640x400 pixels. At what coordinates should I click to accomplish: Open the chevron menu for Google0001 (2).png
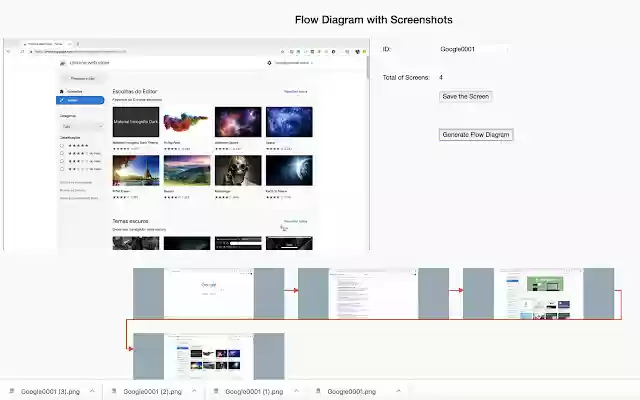click(x=194, y=391)
